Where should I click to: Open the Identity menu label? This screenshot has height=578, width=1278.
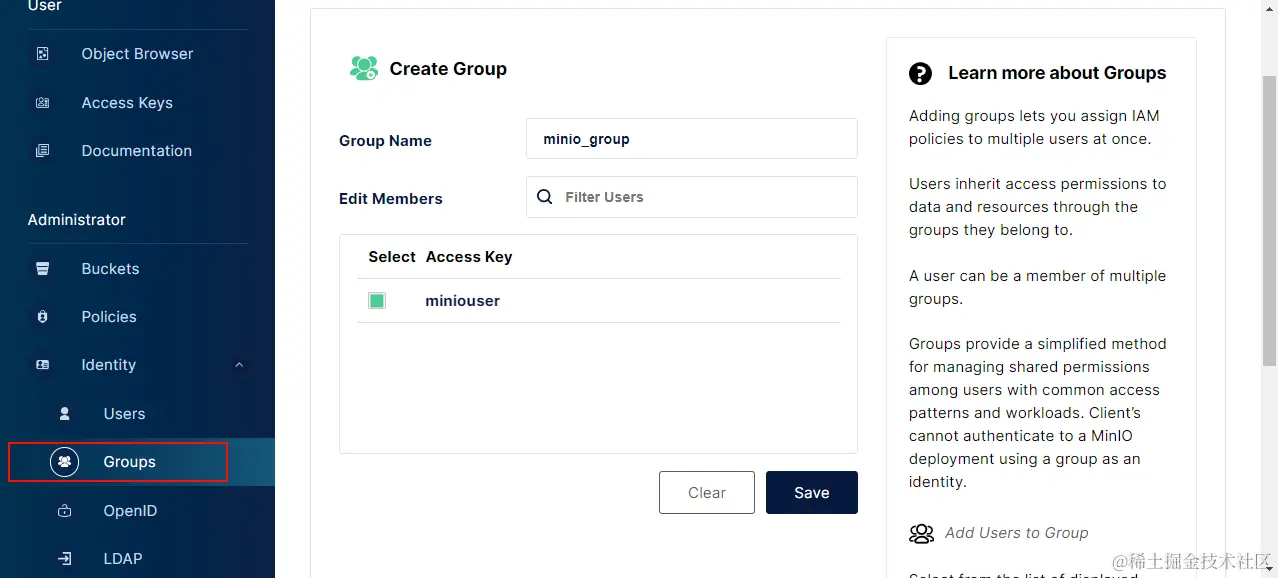108,365
